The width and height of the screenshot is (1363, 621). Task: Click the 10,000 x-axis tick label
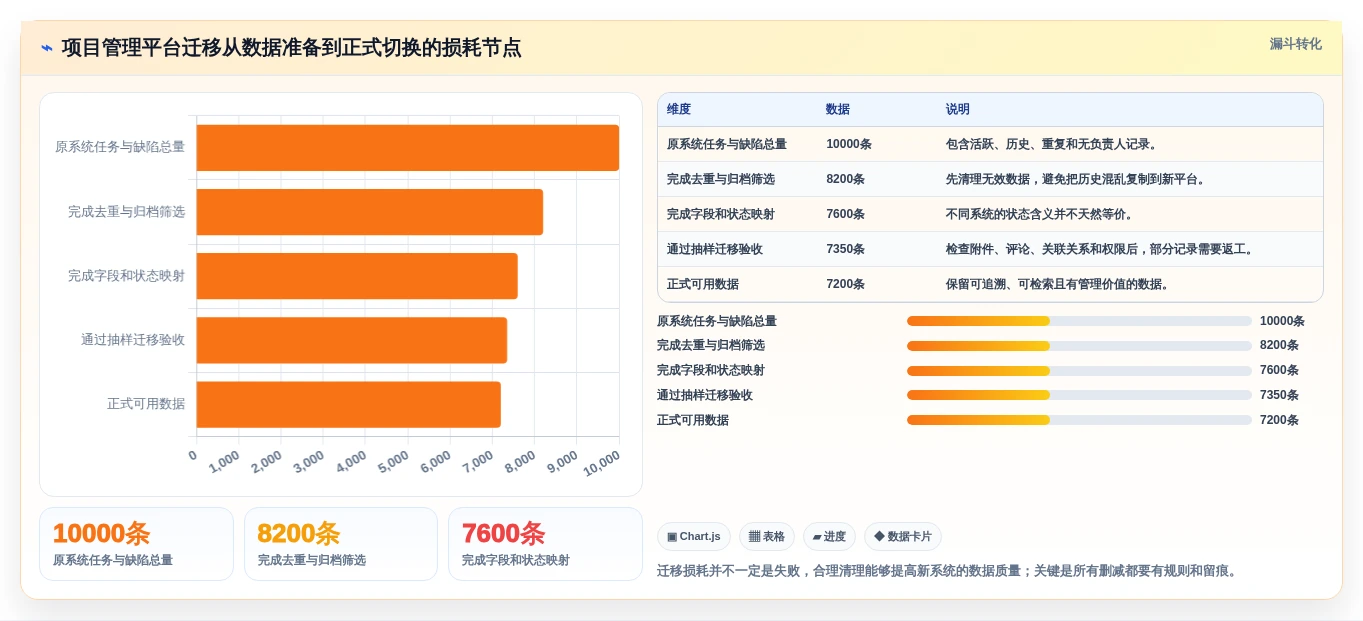click(x=602, y=463)
